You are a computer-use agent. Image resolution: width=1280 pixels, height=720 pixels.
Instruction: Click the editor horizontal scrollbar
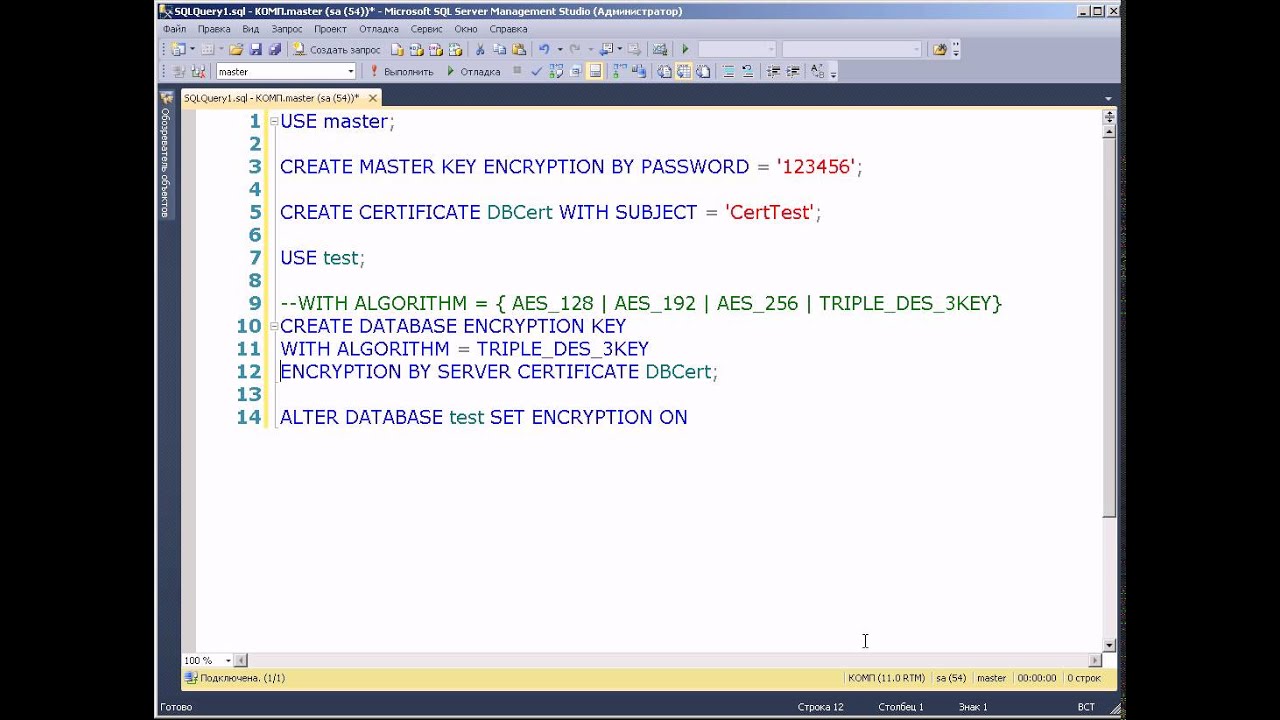pyautogui.click(x=668, y=660)
